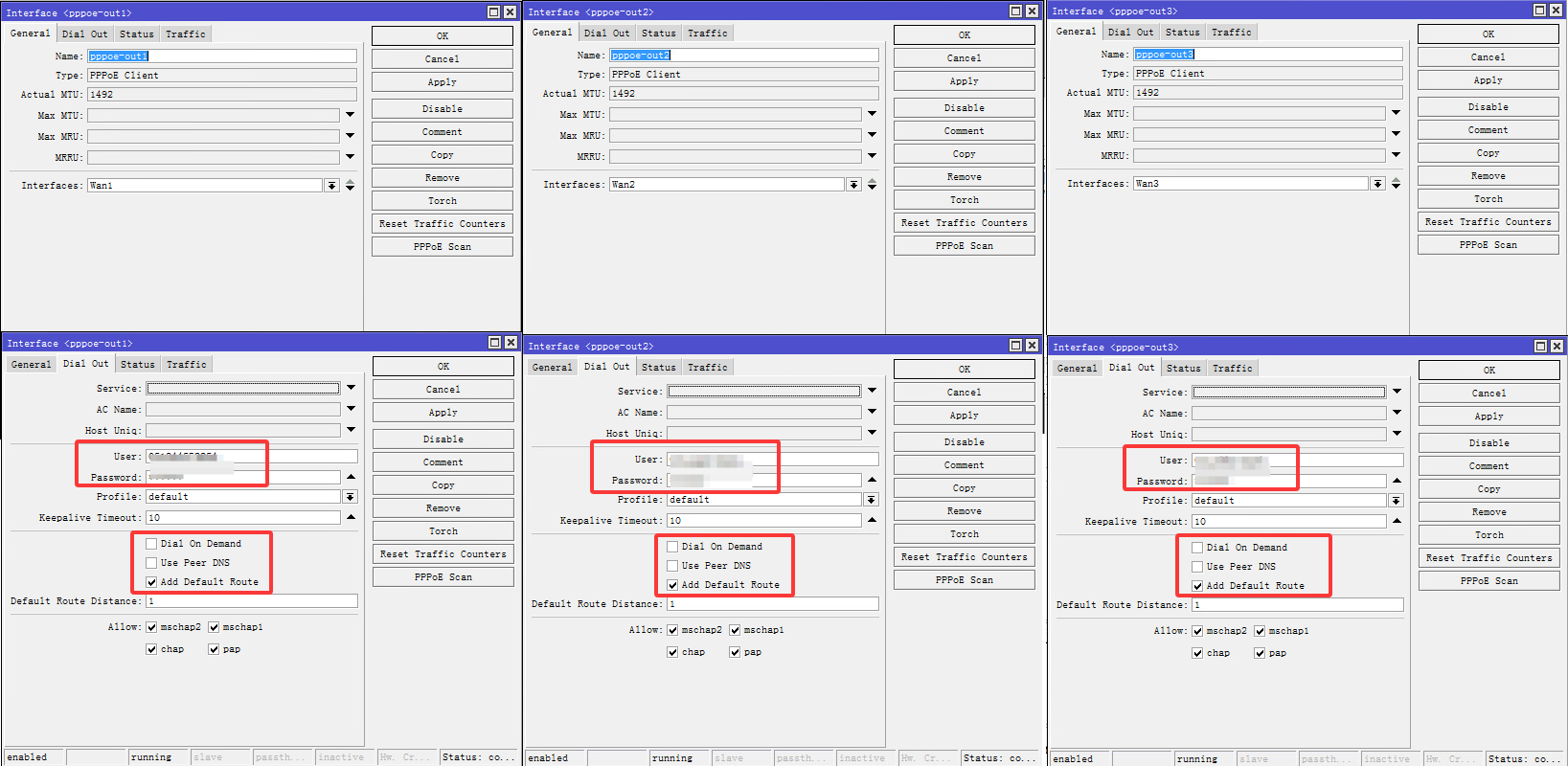Screen dimensions: 1568x766
Task: Open the Profile dropdown in pppoe-out2 window
Action: click(871, 500)
